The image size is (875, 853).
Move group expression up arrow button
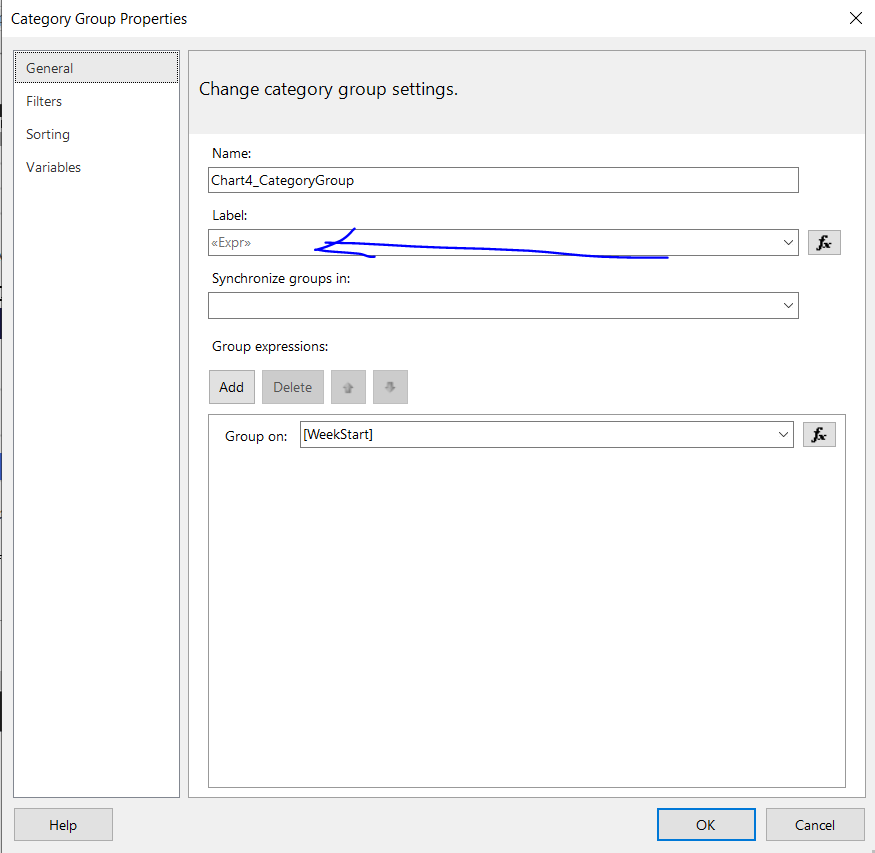click(x=348, y=387)
